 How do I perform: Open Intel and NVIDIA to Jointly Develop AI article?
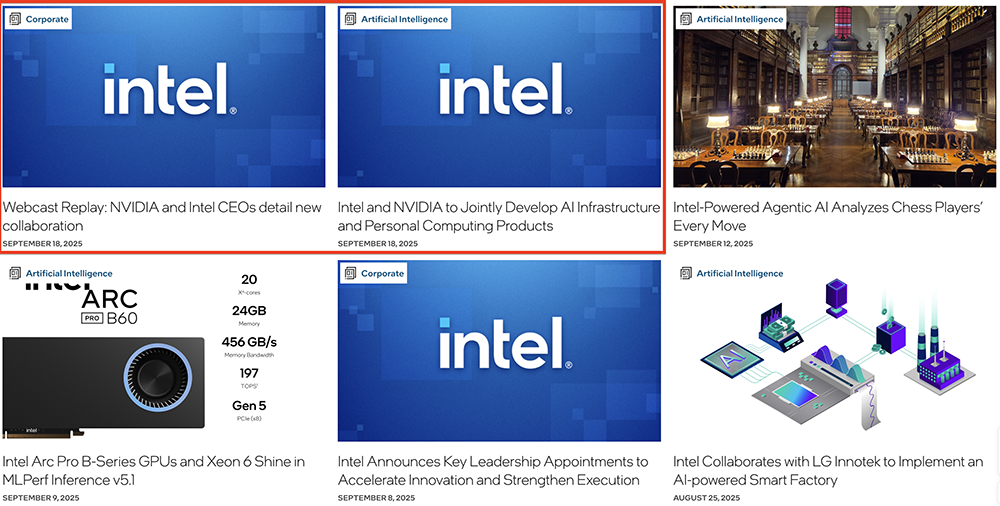pos(498,216)
